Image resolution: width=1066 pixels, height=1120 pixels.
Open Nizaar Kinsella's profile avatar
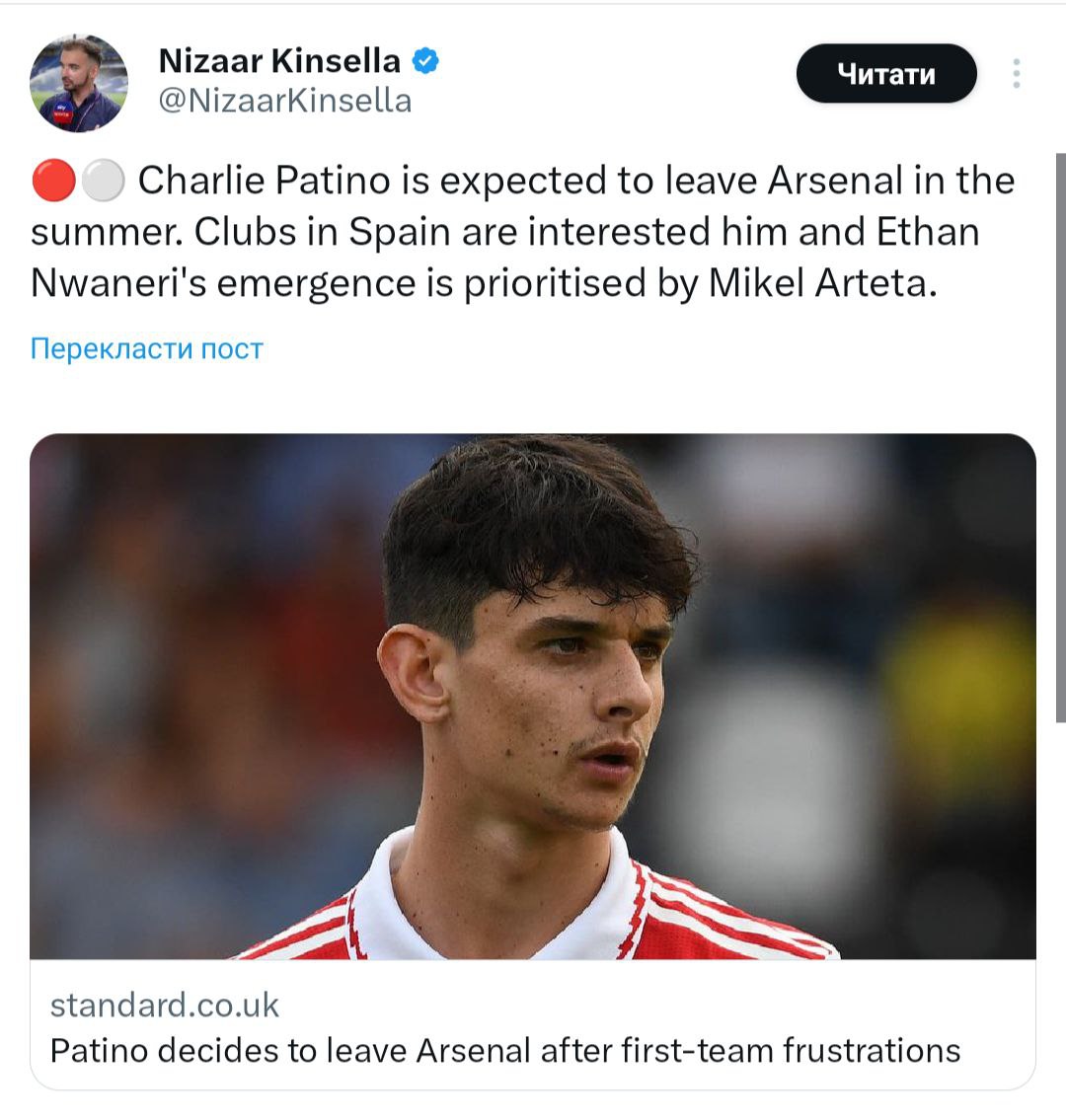coord(79,83)
